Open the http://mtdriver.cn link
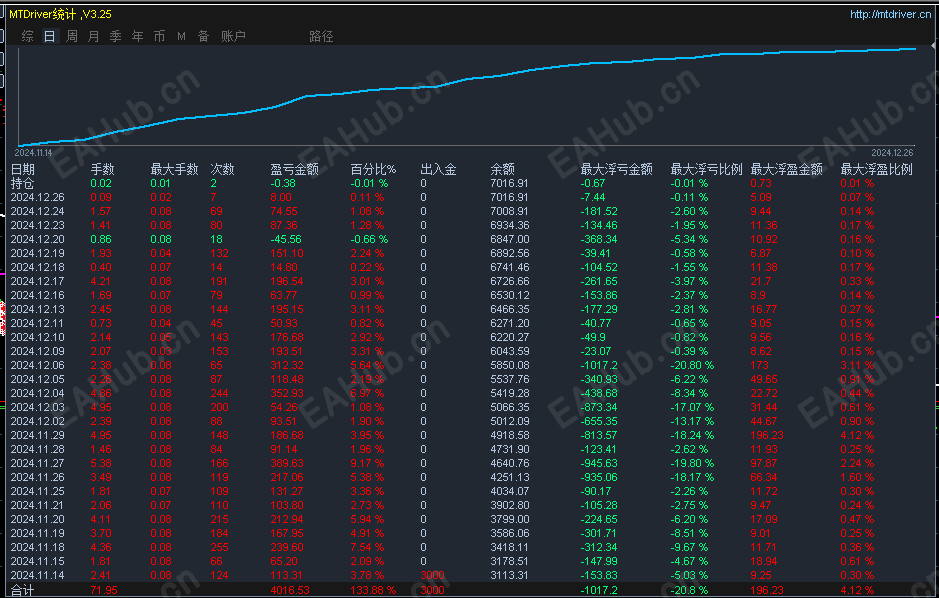939x598 pixels. click(x=890, y=14)
